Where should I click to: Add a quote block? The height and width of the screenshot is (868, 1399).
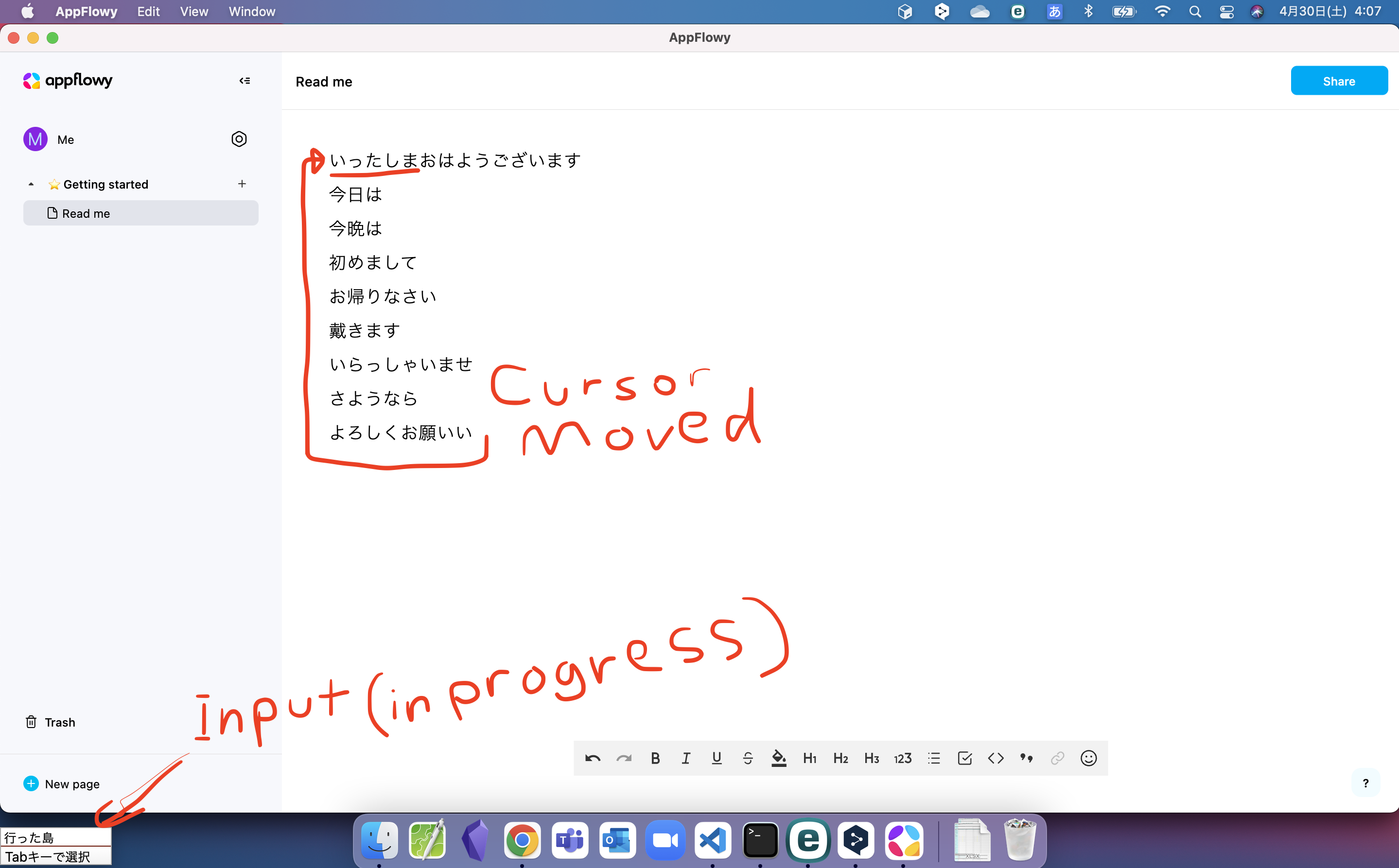point(1027,758)
